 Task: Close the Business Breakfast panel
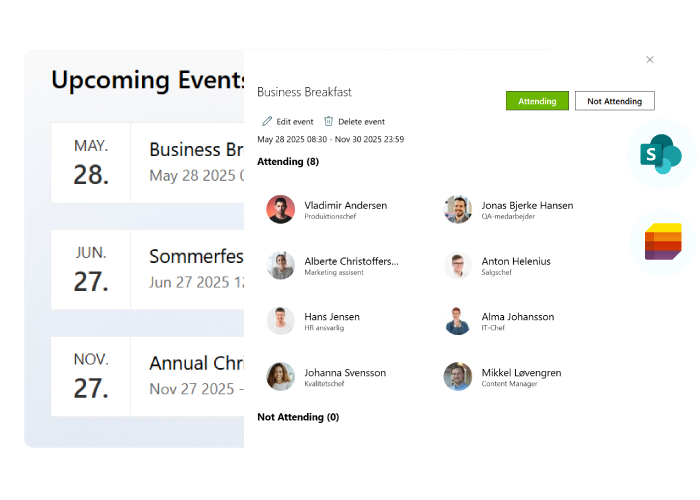[x=650, y=60]
